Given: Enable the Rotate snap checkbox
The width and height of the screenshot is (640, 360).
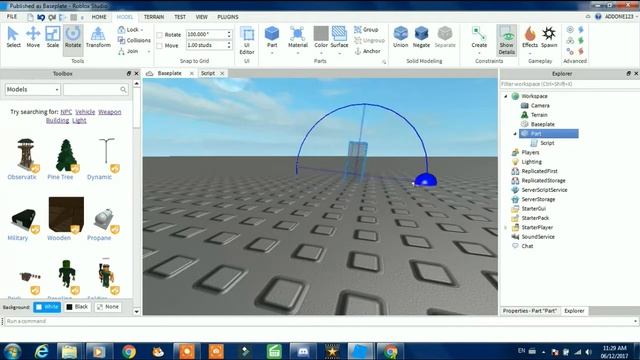Looking at the screenshot, I should [160, 35].
